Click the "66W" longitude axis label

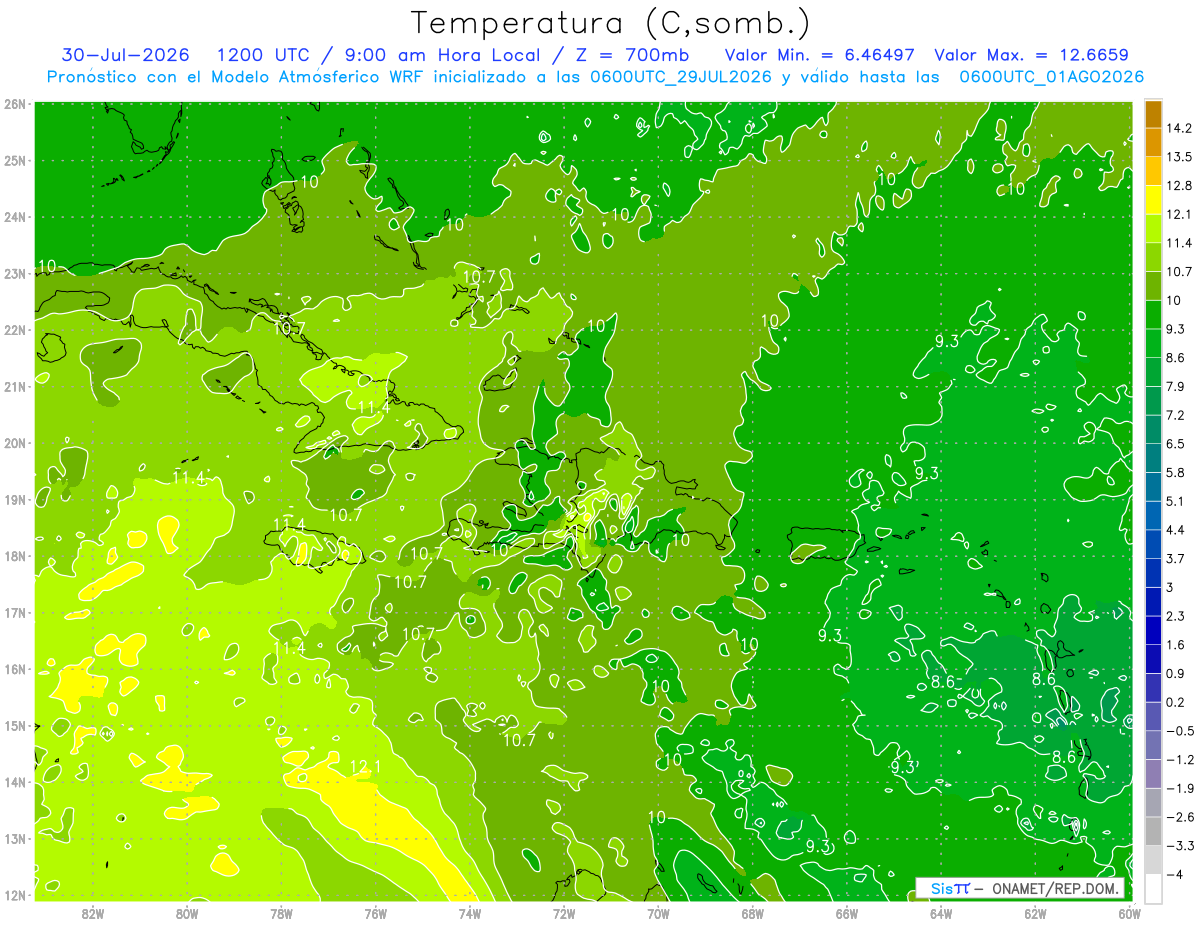(x=847, y=913)
